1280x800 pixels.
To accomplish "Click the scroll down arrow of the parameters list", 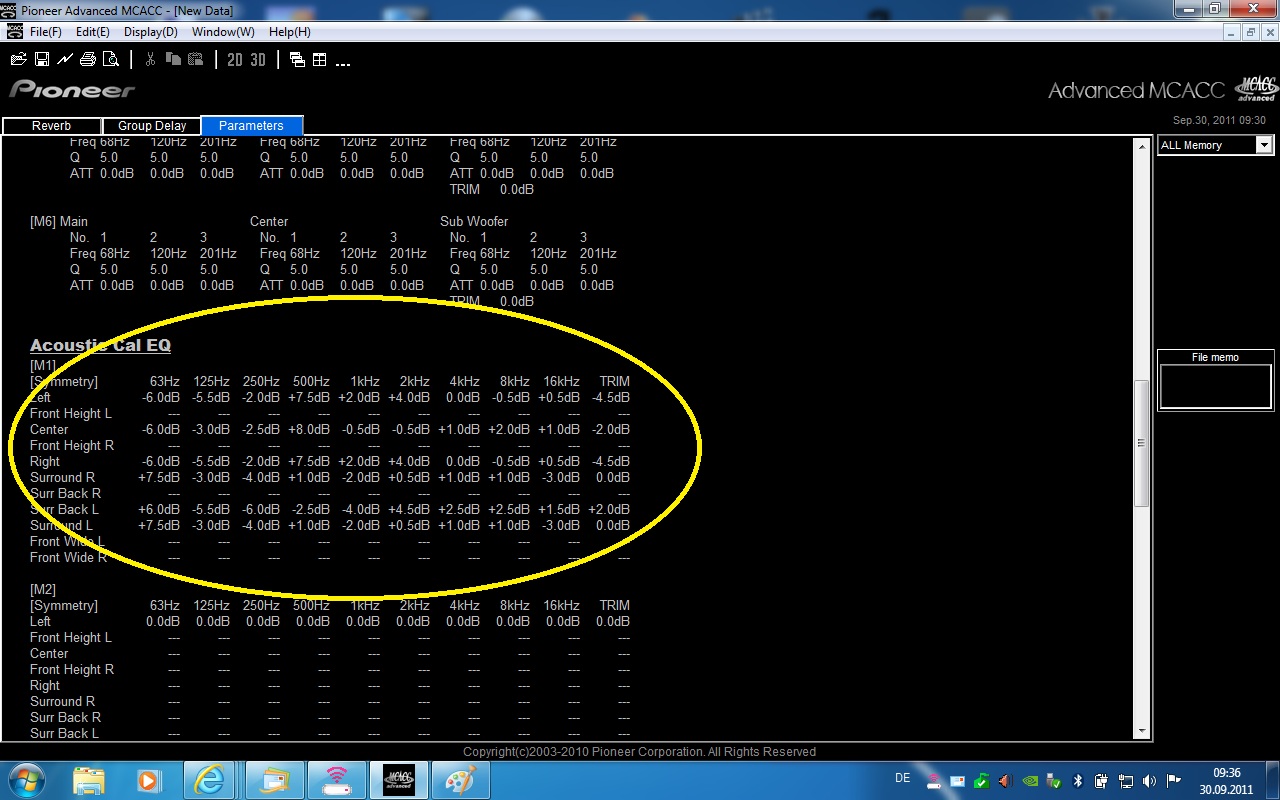I will pyautogui.click(x=1142, y=731).
